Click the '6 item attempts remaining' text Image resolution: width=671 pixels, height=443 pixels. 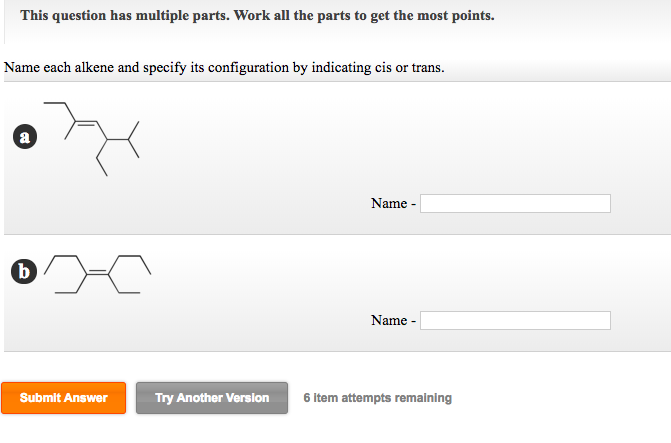coord(377,398)
